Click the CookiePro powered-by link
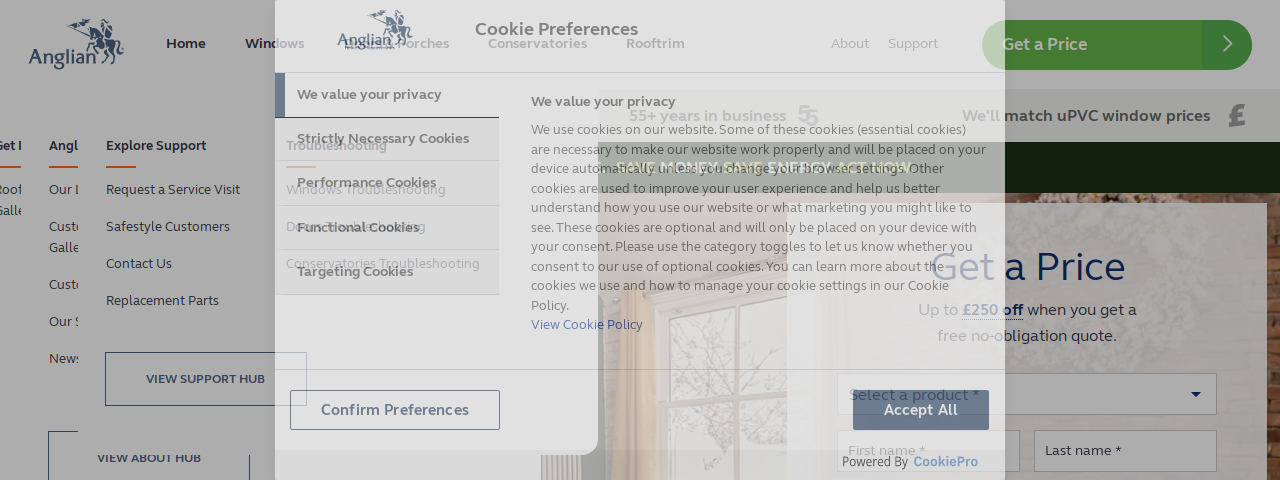The height and width of the screenshot is (480, 1280). (945, 462)
